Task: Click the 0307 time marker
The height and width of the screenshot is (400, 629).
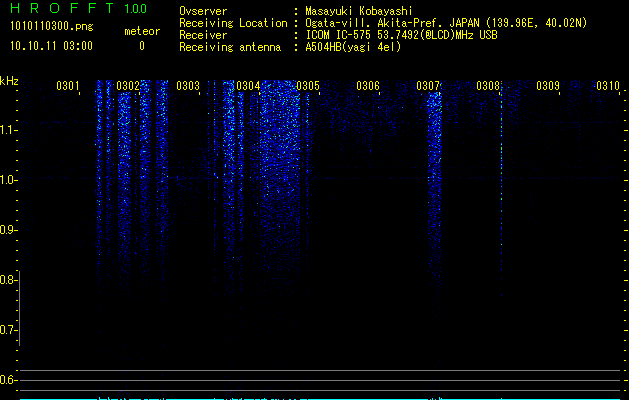Action: (428, 85)
